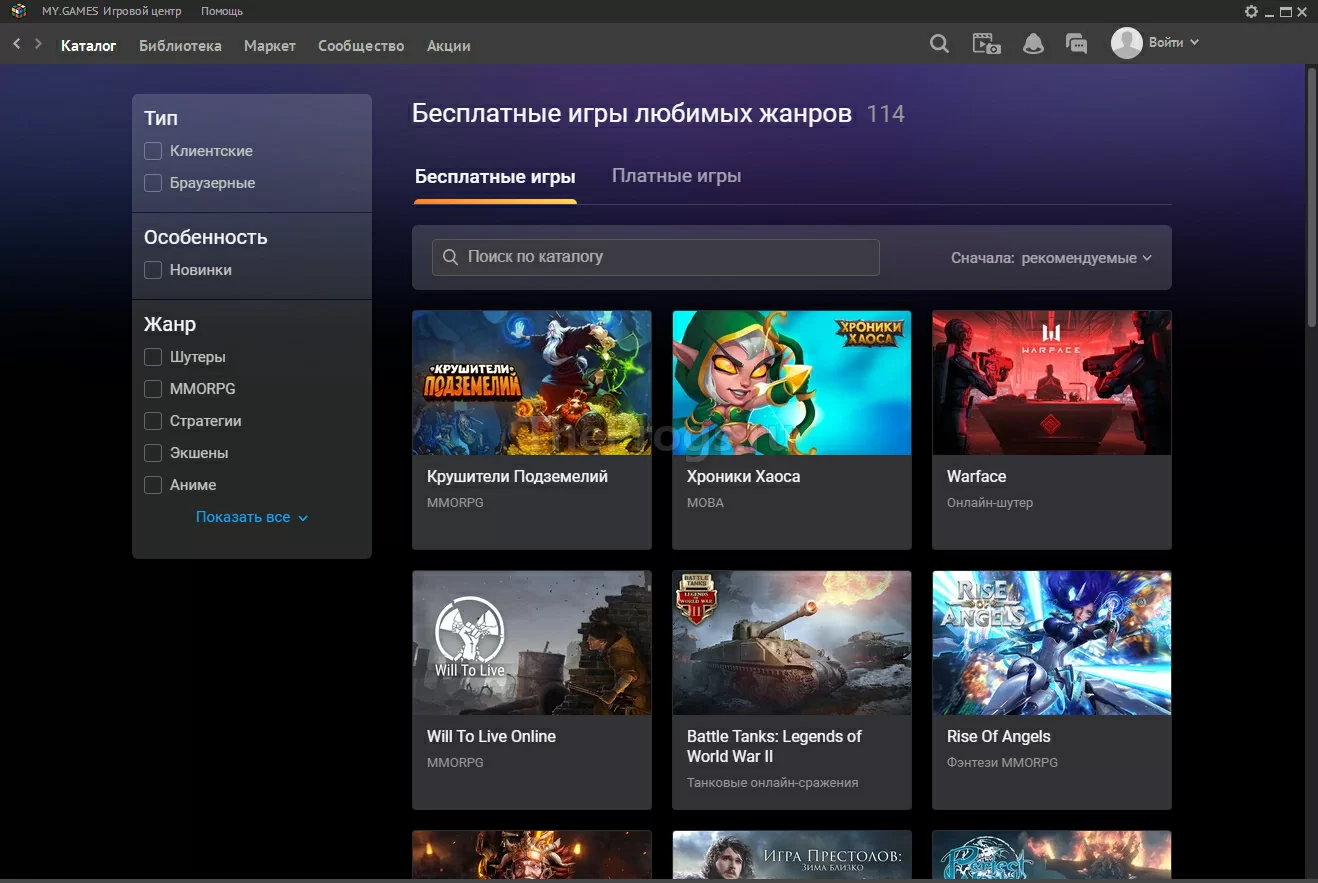Screen dimensions: 1318x883
Task: Click the settings gear icon
Action: click(1251, 12)
